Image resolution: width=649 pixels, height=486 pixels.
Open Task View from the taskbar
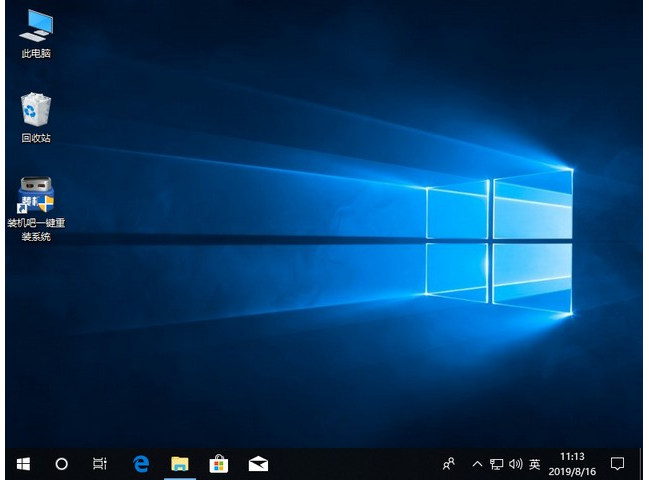pos(100,464)
